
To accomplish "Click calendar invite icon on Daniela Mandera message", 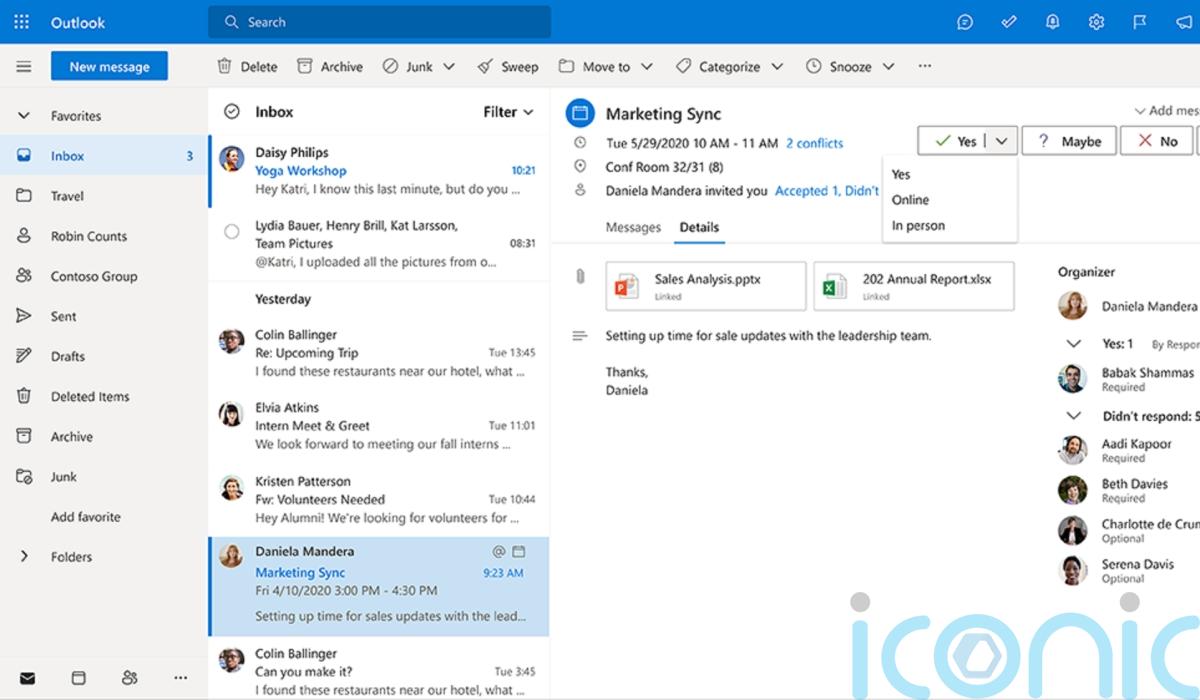I will click(x=518, y=552).
